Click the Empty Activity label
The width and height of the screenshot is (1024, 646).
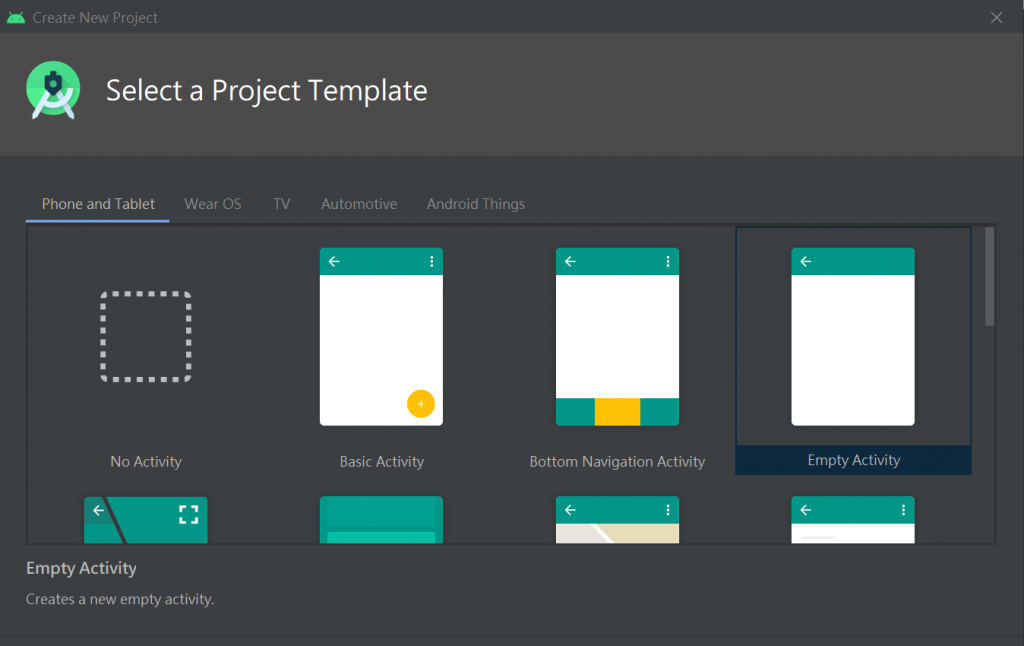[854, 460]
